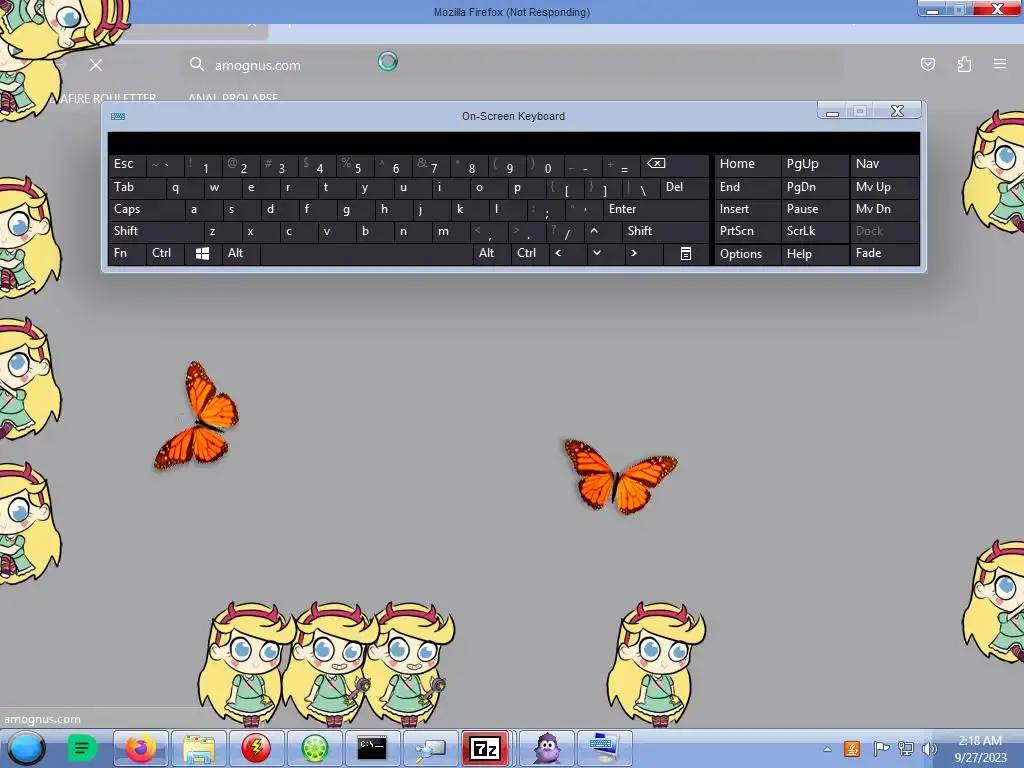Viewport: 1024px width, 768px height.
Task: Click the Nav key
Action: (x=885, y=165)
